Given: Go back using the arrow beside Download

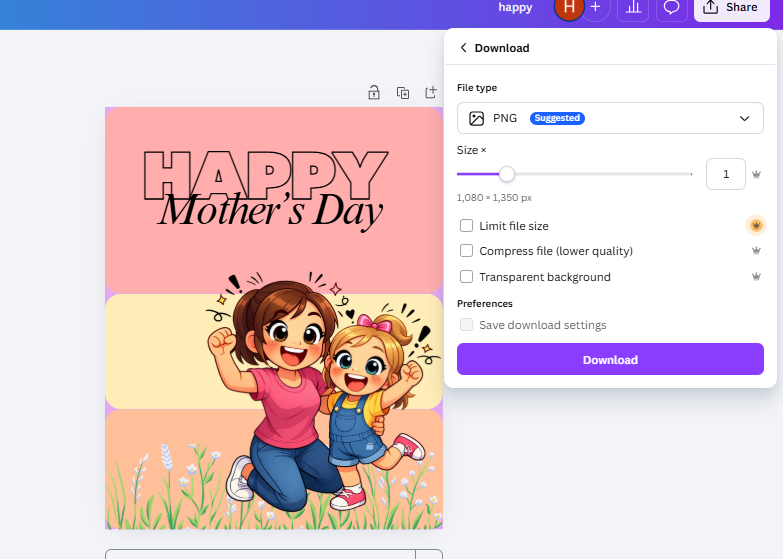Looking at the screenshot, I should coord(464,48).
